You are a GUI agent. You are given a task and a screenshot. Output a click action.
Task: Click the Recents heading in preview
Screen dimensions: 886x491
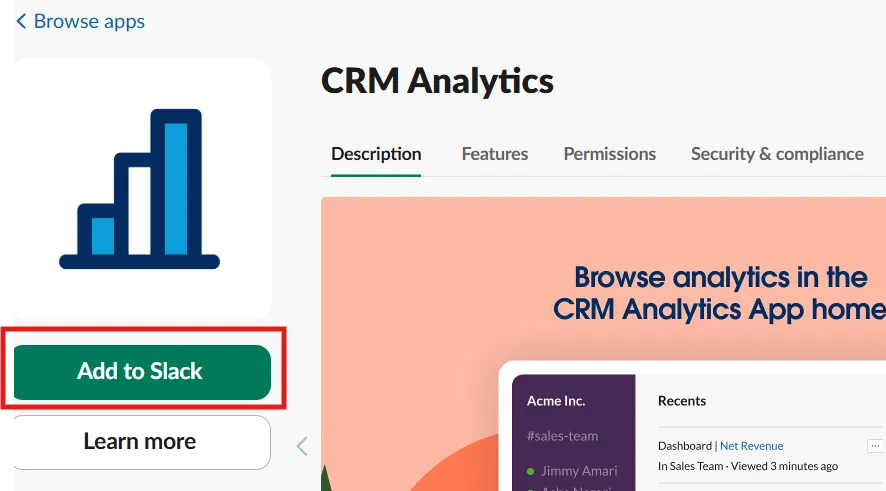click(682, 401)
